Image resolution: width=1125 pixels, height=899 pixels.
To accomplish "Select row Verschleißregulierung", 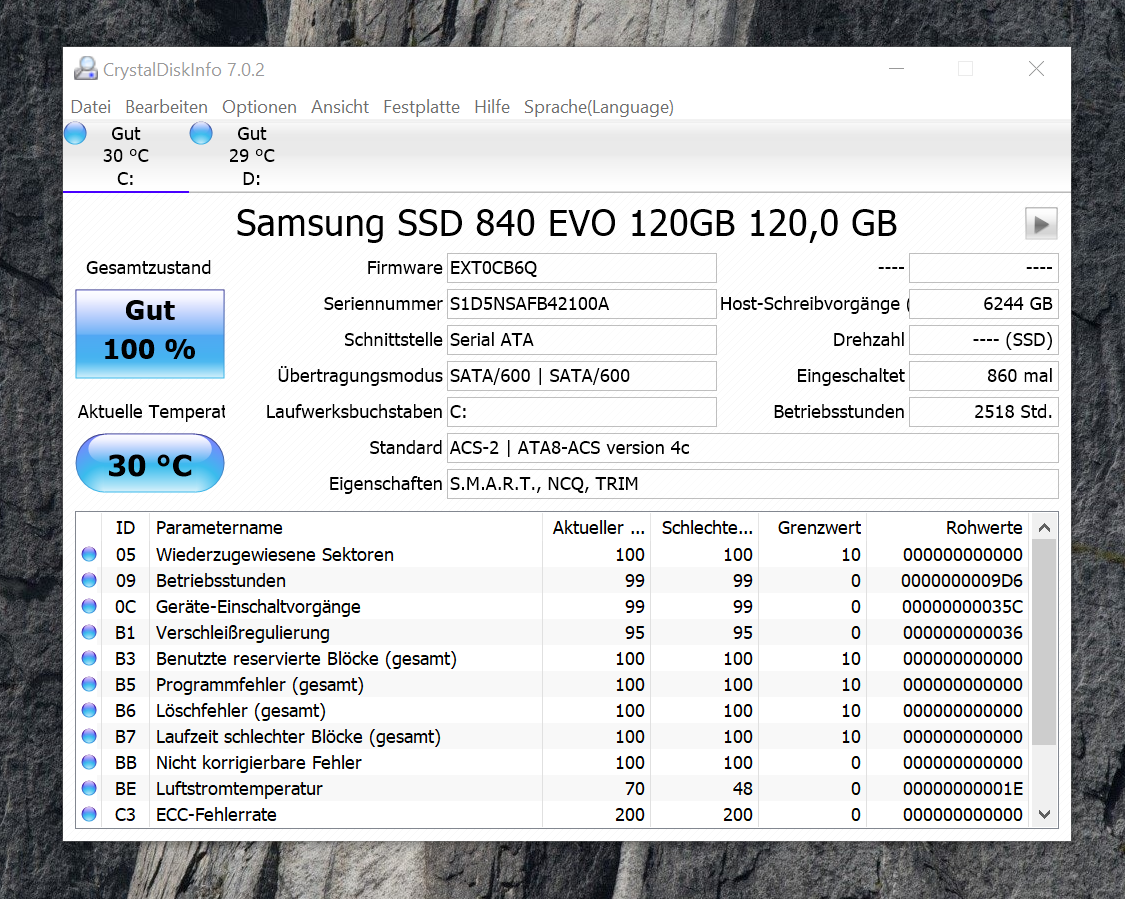I will pos(553,632).
